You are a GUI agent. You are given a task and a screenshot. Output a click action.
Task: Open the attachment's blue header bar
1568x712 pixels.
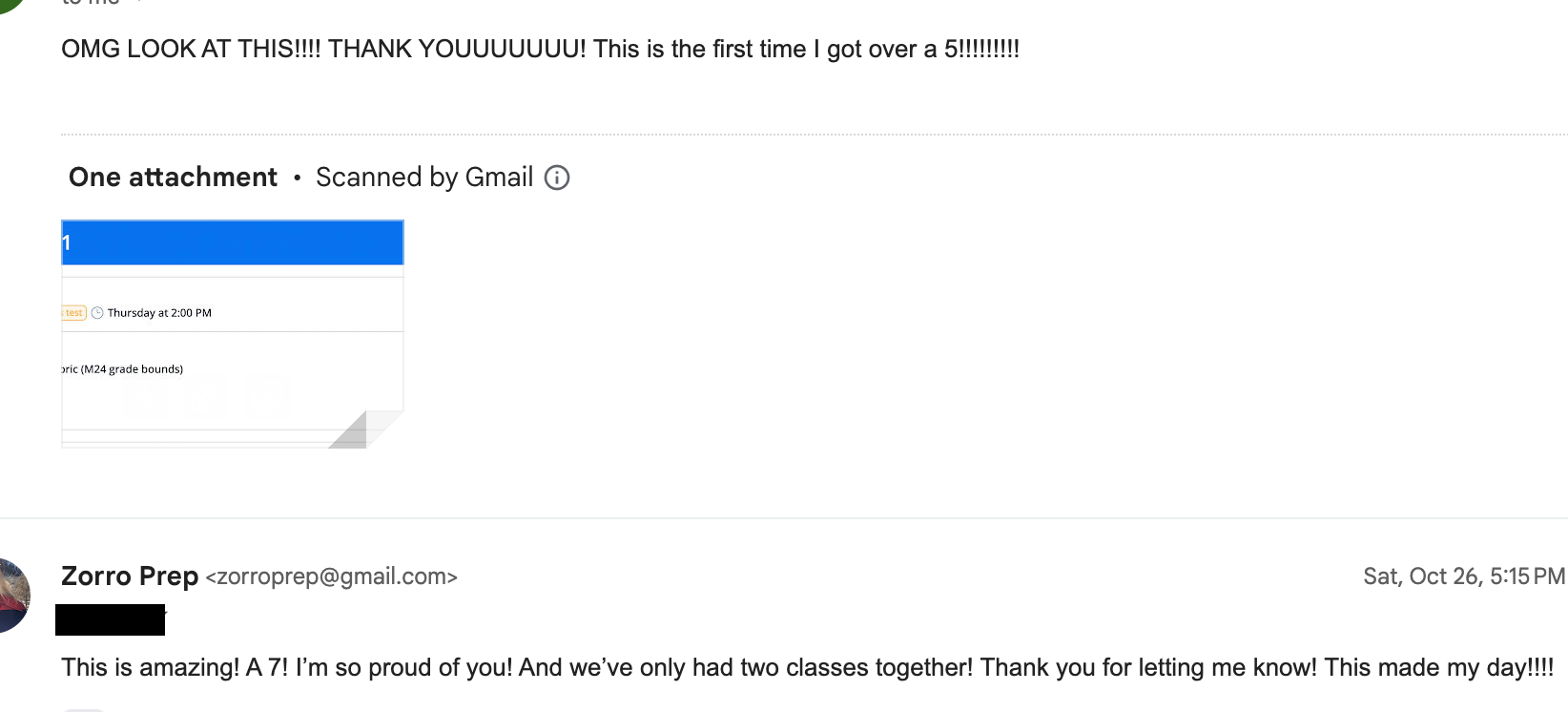point(232,242)
